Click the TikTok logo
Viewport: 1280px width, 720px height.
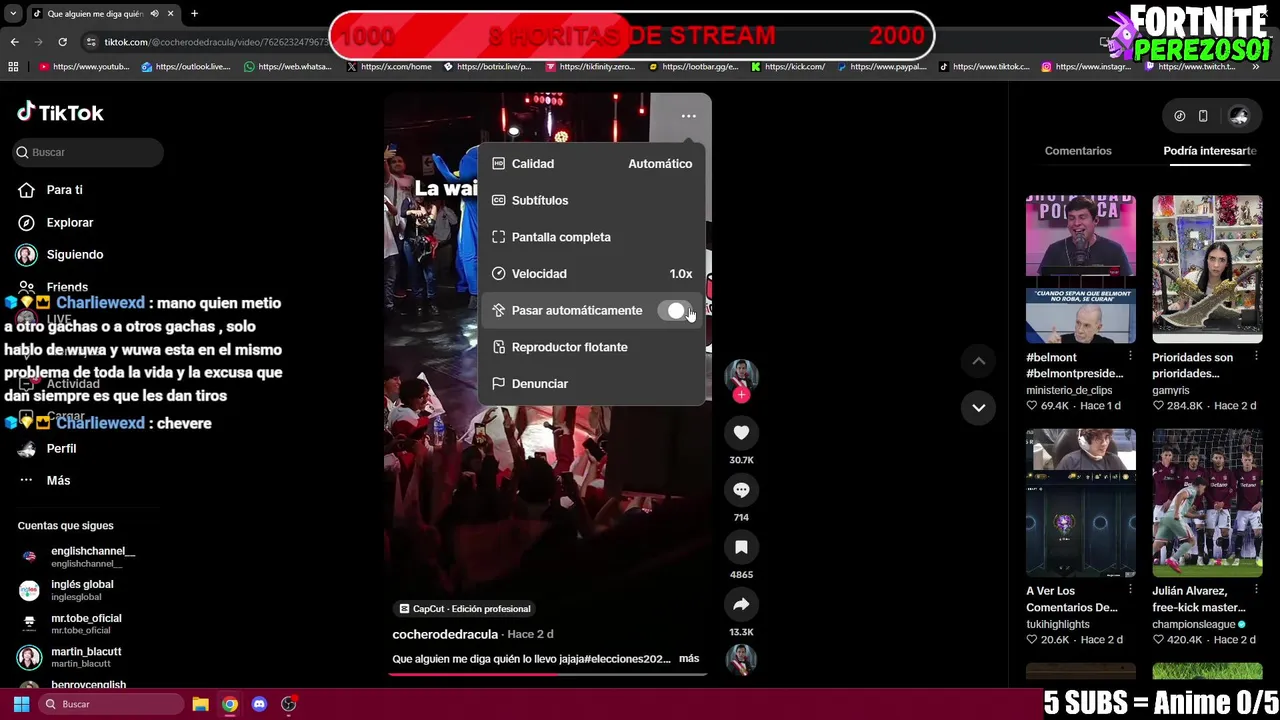pyautogui.click(x=60, y=112)
